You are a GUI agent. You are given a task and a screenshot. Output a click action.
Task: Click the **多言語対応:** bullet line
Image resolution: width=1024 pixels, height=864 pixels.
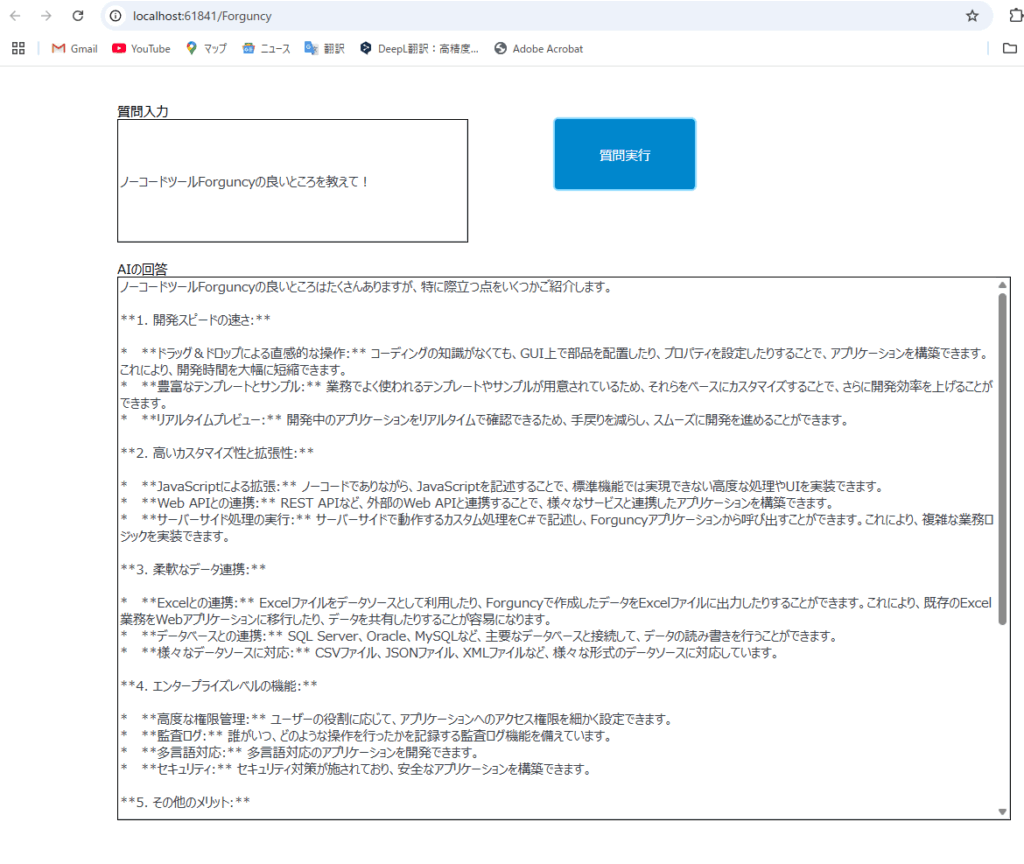point(300,753)
